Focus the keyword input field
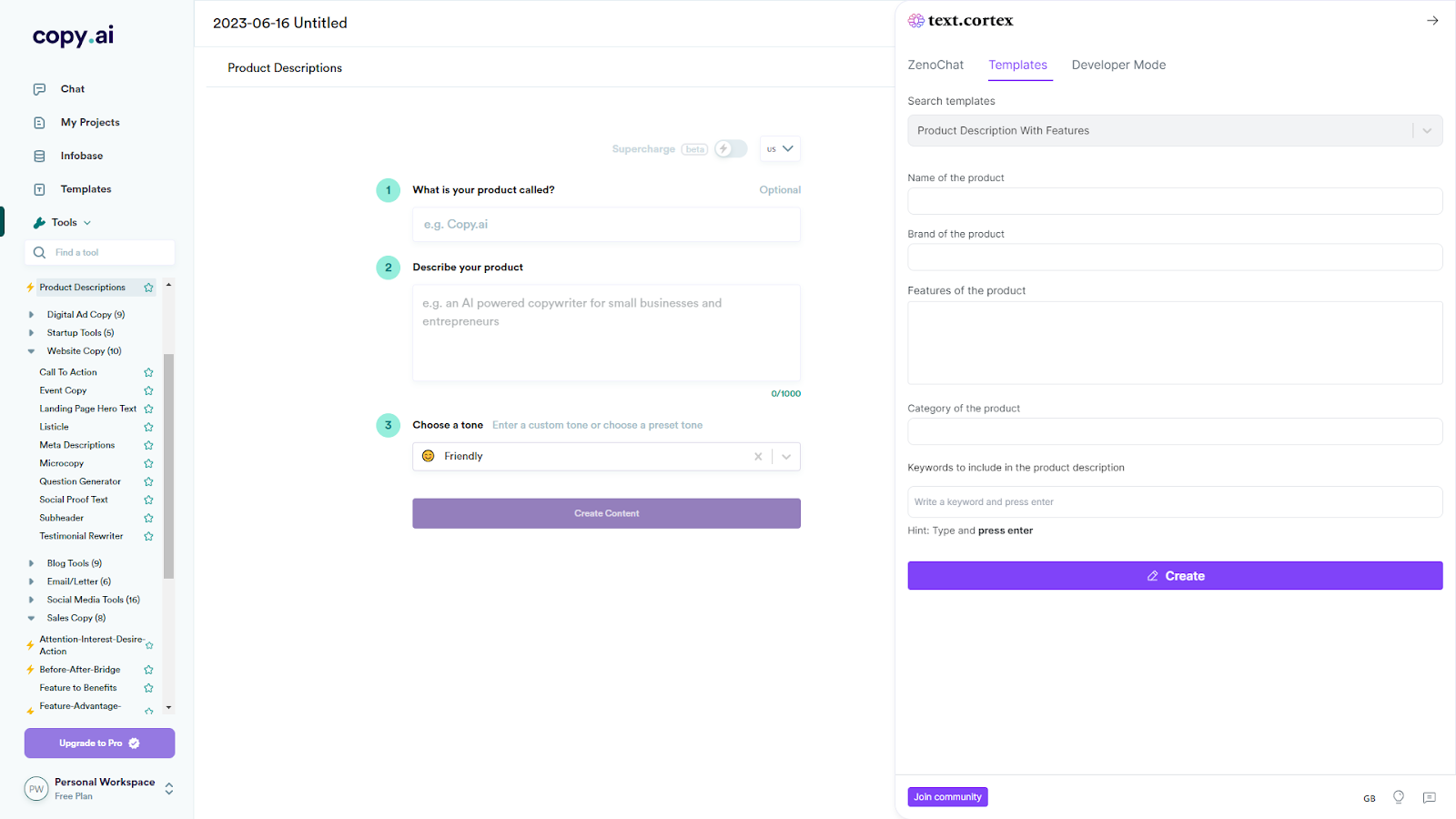 pos(1175,502)
